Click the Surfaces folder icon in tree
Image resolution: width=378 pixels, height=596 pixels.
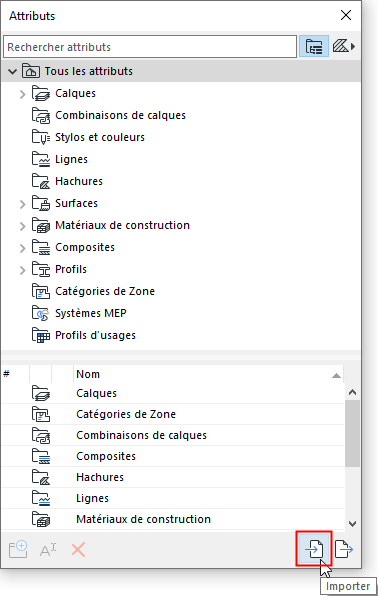[41, 203]
